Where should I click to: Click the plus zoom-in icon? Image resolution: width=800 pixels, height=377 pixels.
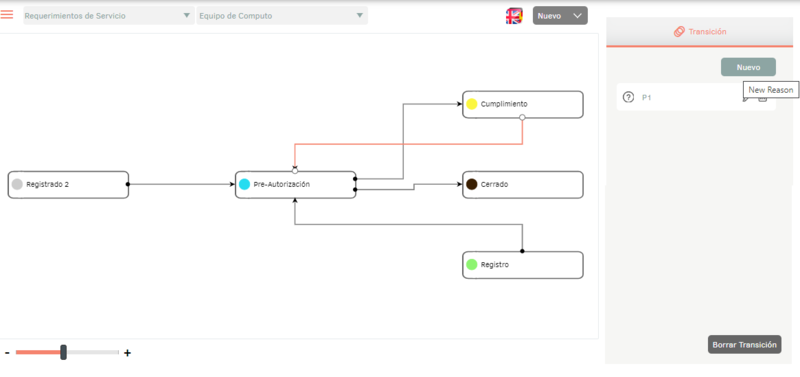point(128,353)
